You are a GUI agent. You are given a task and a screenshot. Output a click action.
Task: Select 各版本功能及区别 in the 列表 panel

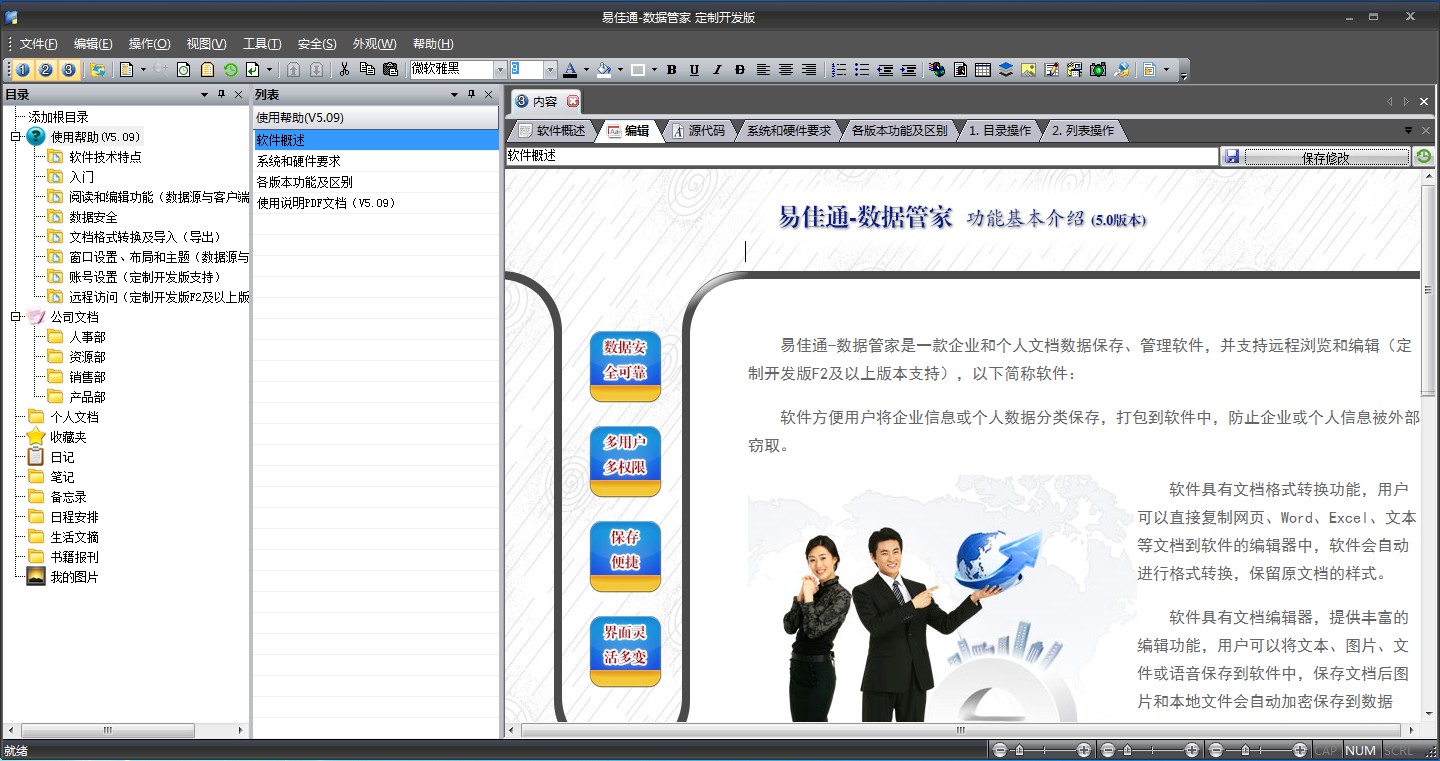pyautogui.click(x=375, y=182)
